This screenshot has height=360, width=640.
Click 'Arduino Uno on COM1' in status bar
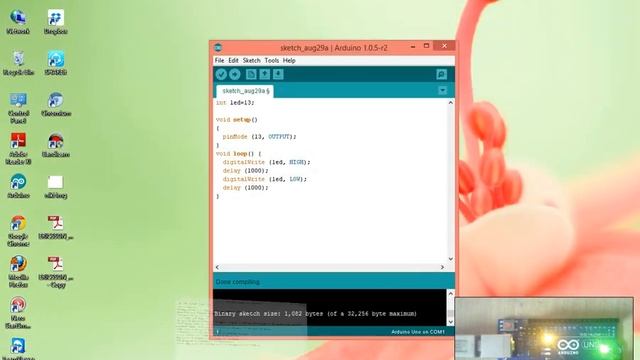418,332
